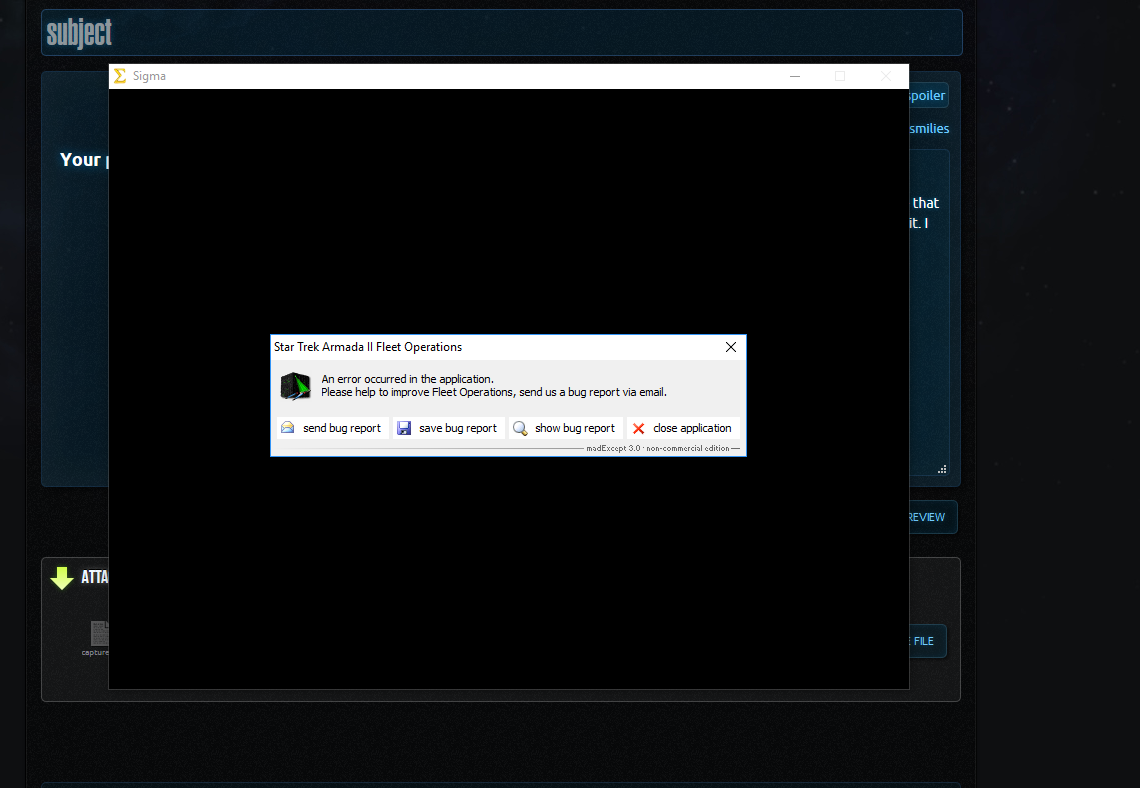Image resolution: width=1140 pixels, height=788 pixels.
Task: Click the send bug report button
Action: pyautogui.click(x=332, y=428)
